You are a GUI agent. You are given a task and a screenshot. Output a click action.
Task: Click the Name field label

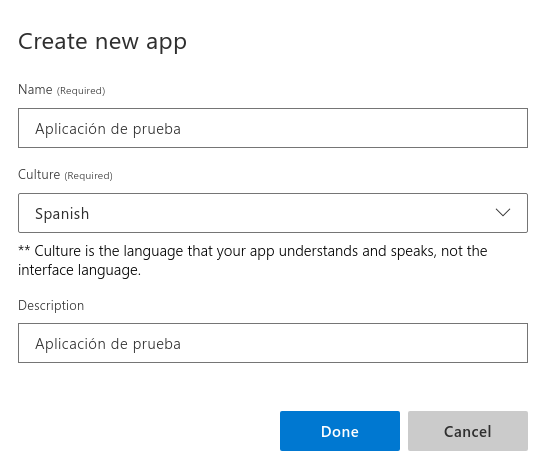35,89
